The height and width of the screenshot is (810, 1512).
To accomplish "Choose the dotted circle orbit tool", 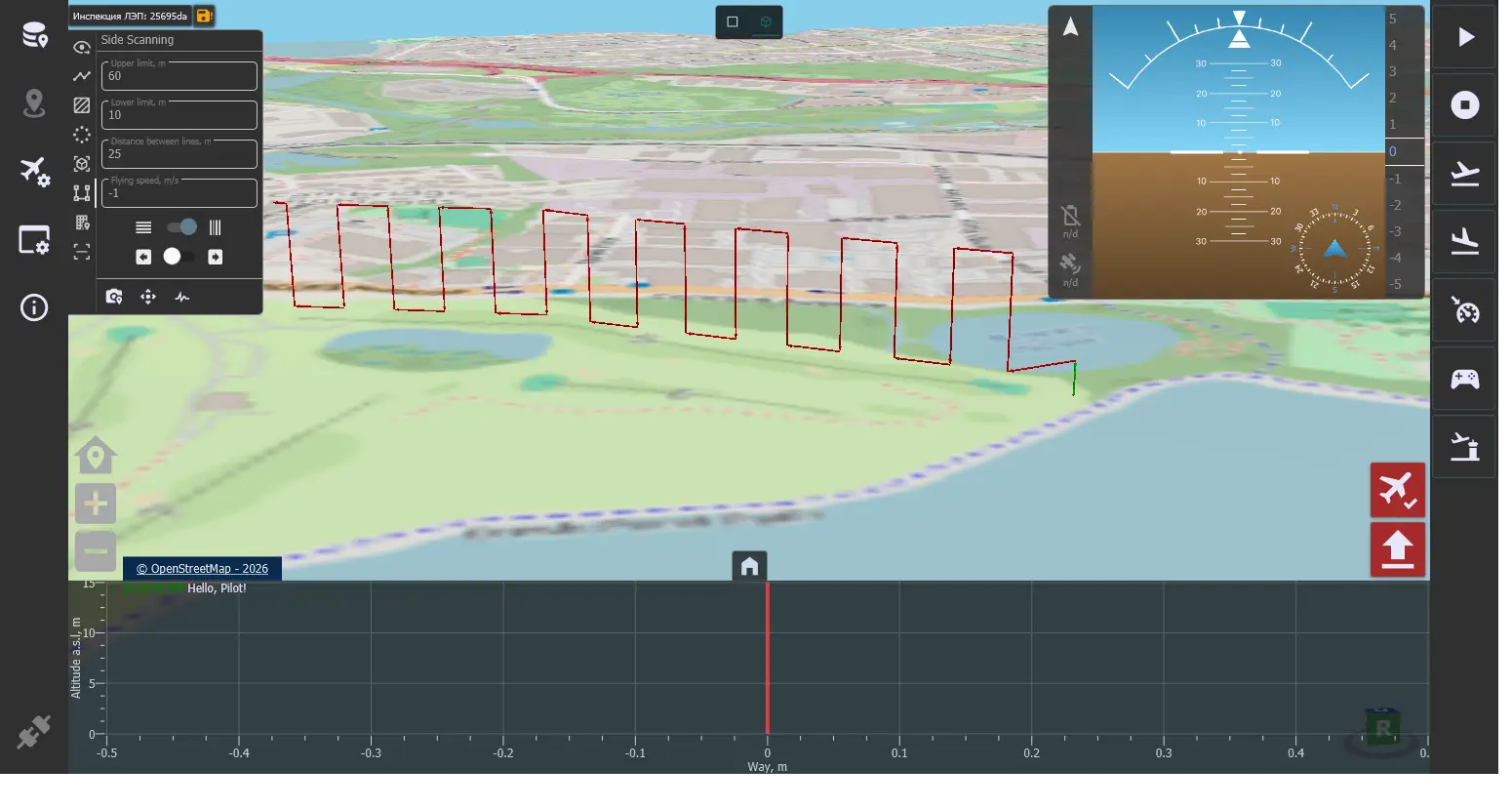I will tap(82, 135).
